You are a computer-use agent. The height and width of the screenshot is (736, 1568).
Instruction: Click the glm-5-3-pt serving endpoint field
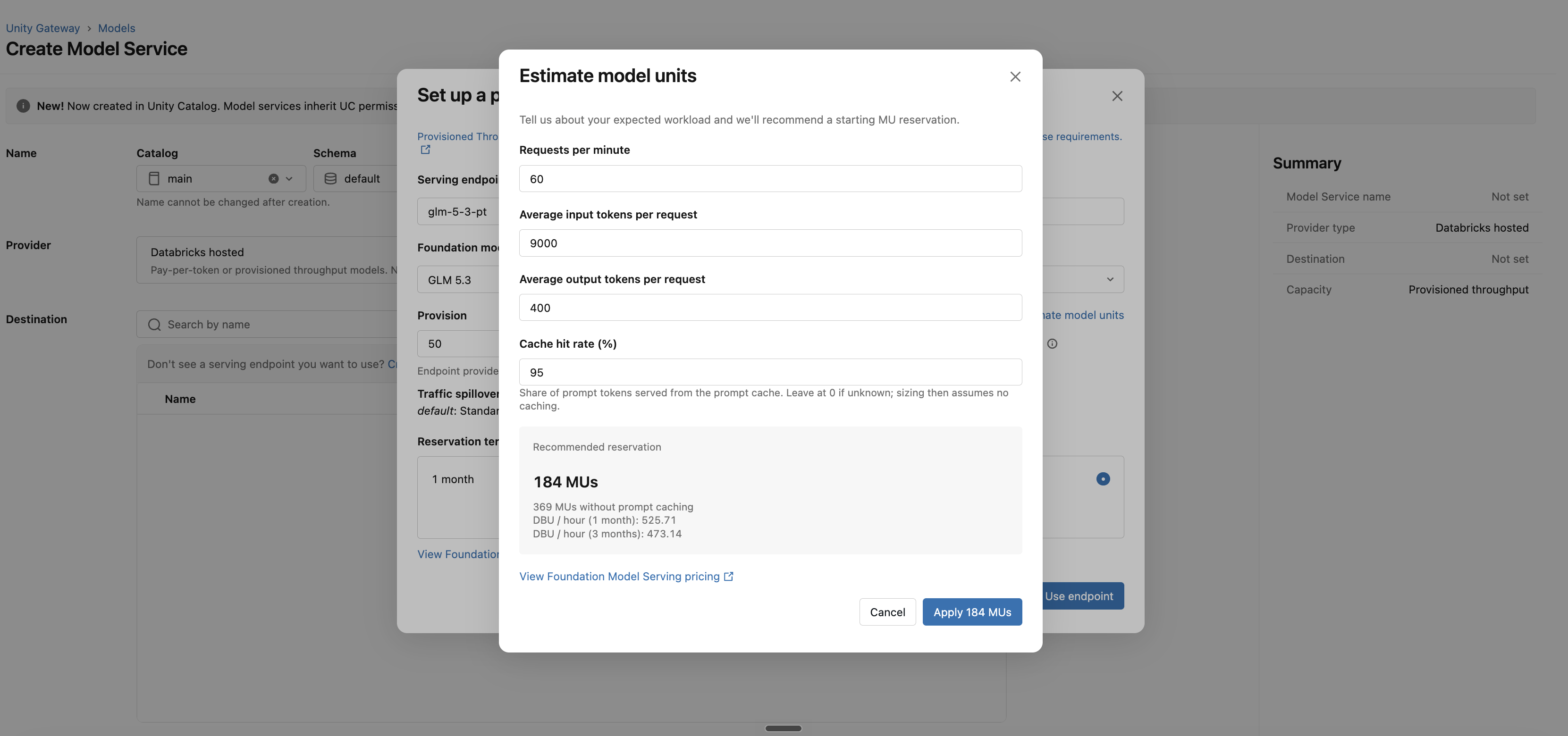point(458,212)
